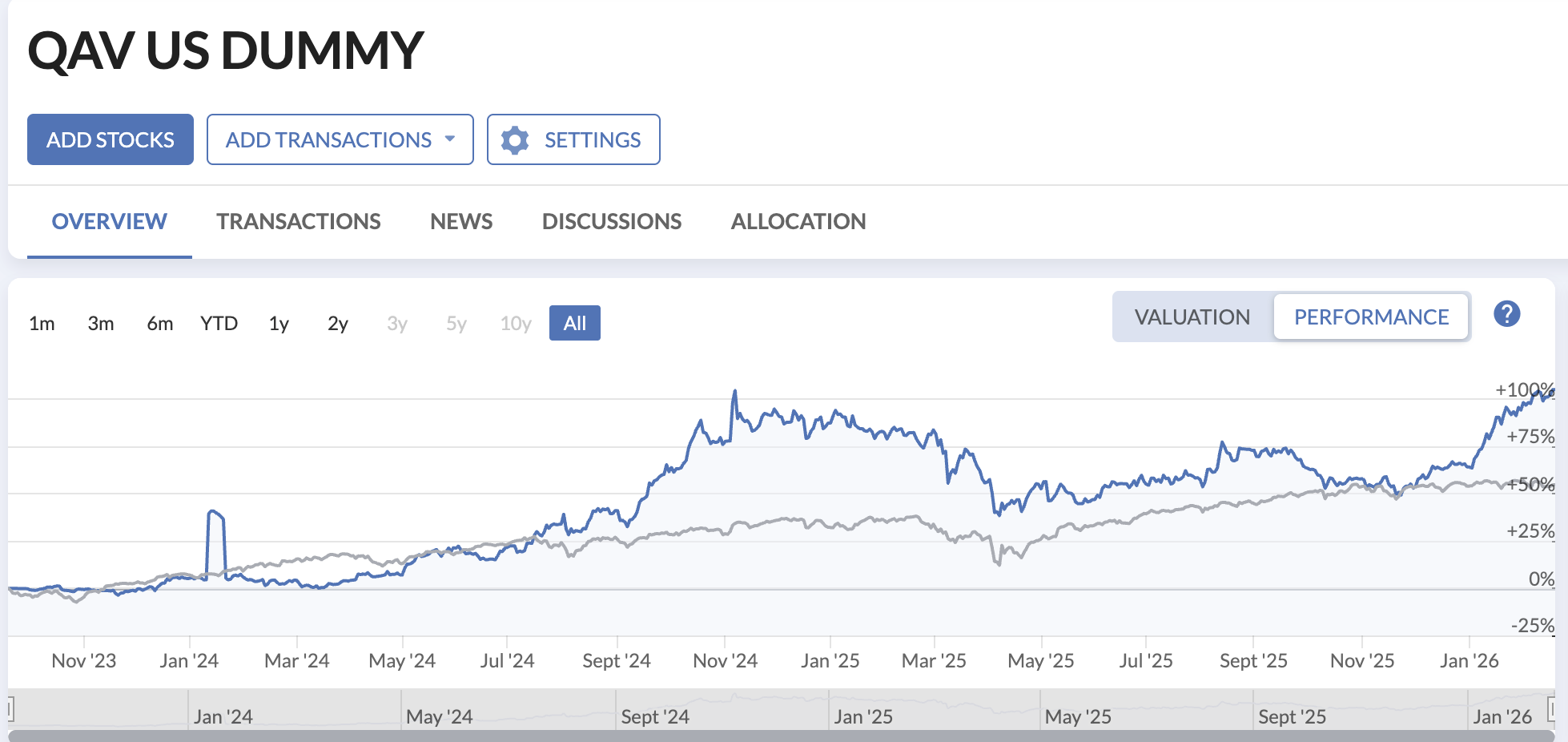
Task: Open the 1y time range option
Action: (x=278, y=323)
